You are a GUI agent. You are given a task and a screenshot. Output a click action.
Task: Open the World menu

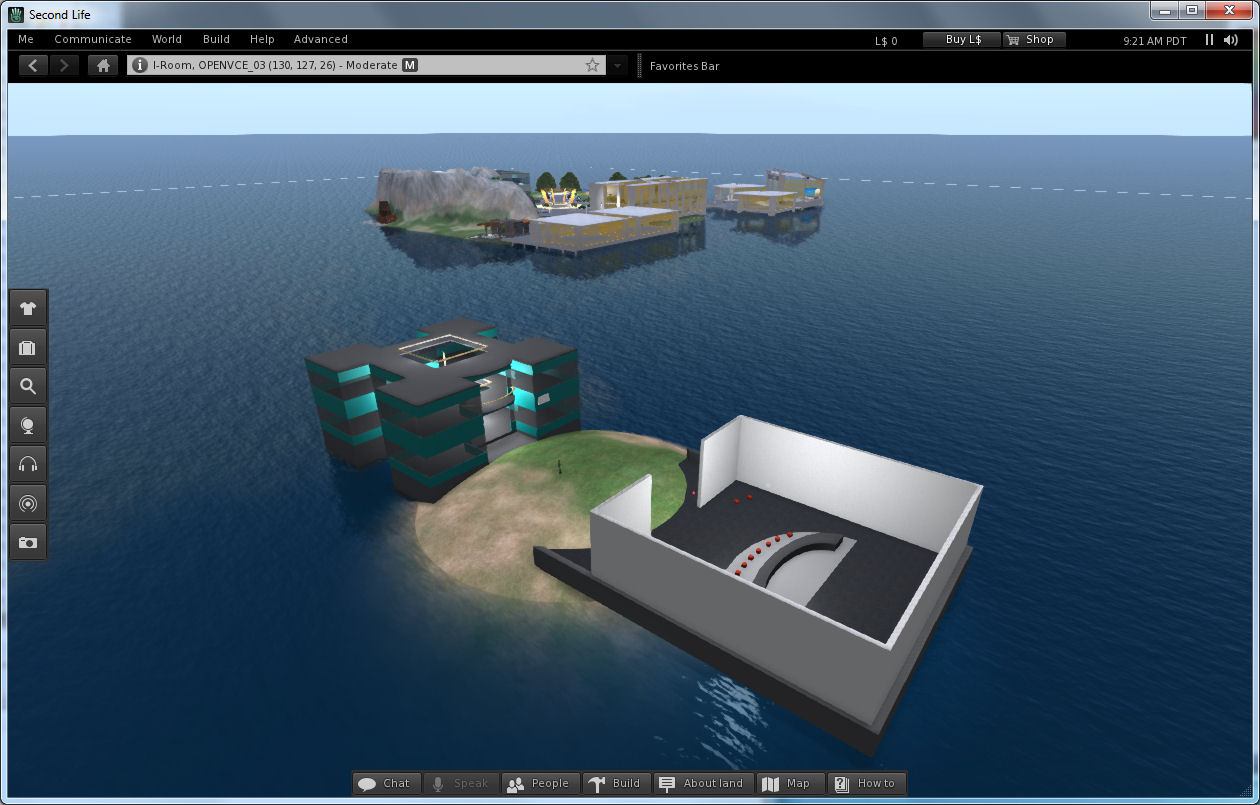167,39
